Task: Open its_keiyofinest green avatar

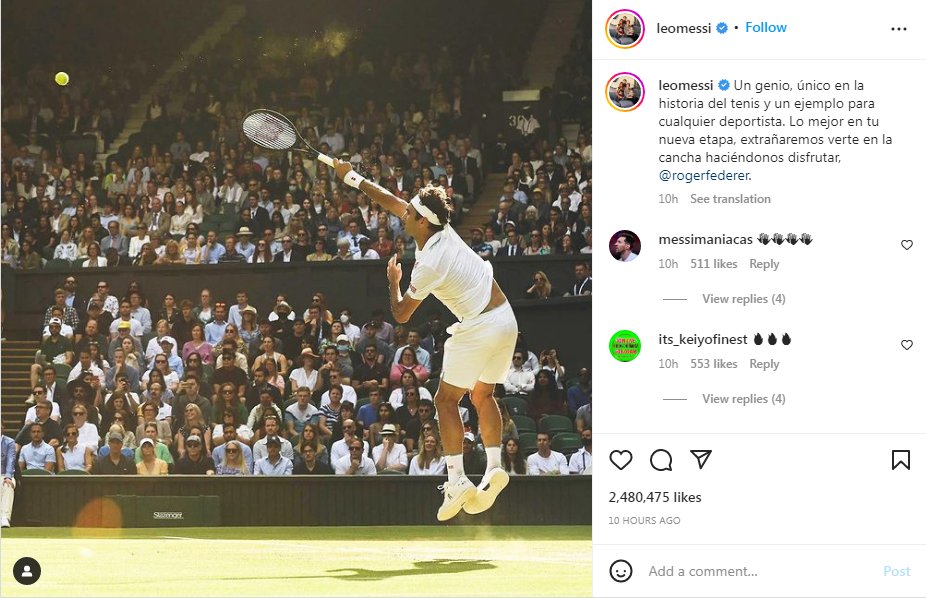Action: [x=625, y=345]
